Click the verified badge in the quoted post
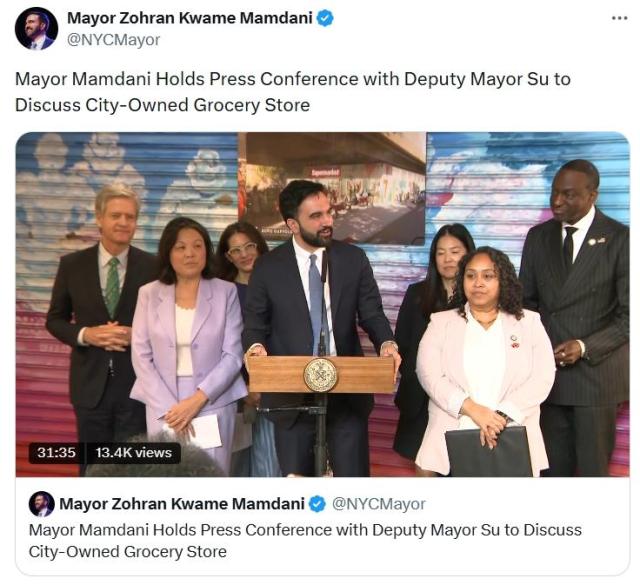Image resolution: width=640 pixels, height=585 pixels. (317, 504)
